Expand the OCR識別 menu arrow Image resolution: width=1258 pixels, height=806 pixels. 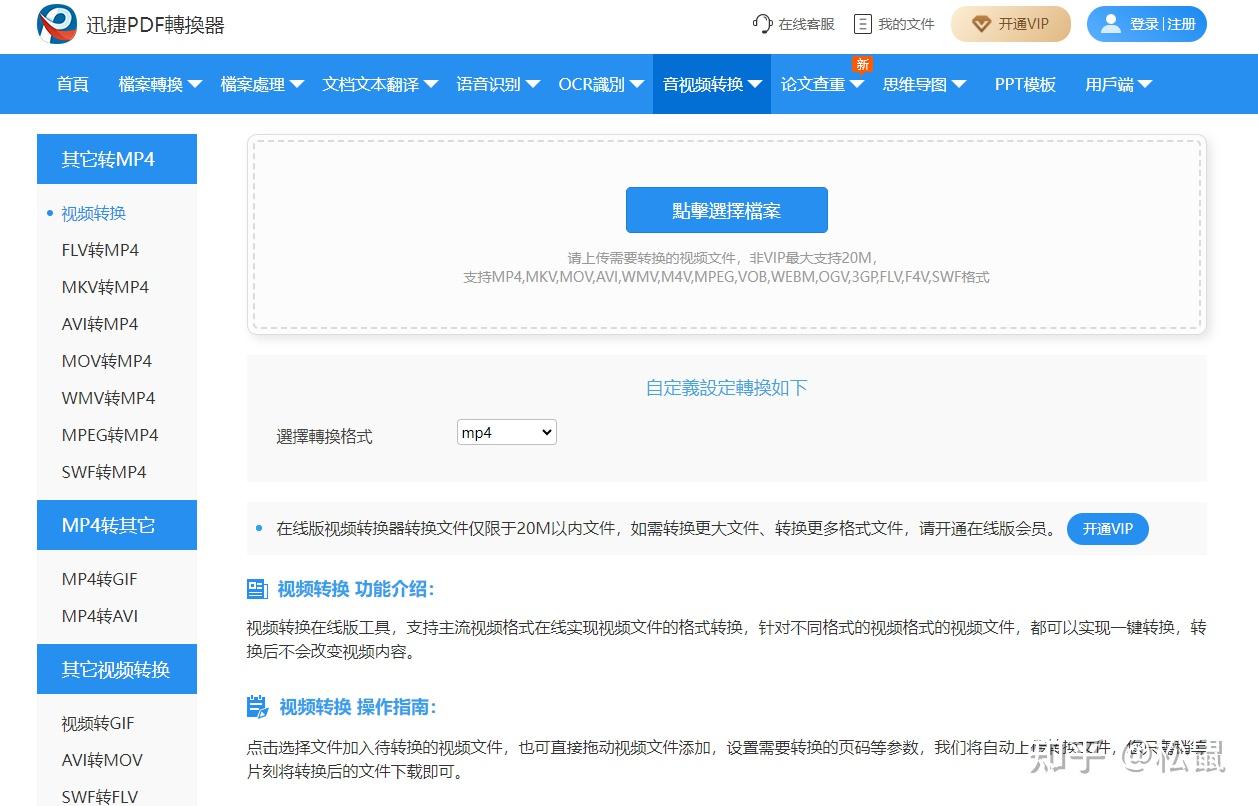pos(637,85)
